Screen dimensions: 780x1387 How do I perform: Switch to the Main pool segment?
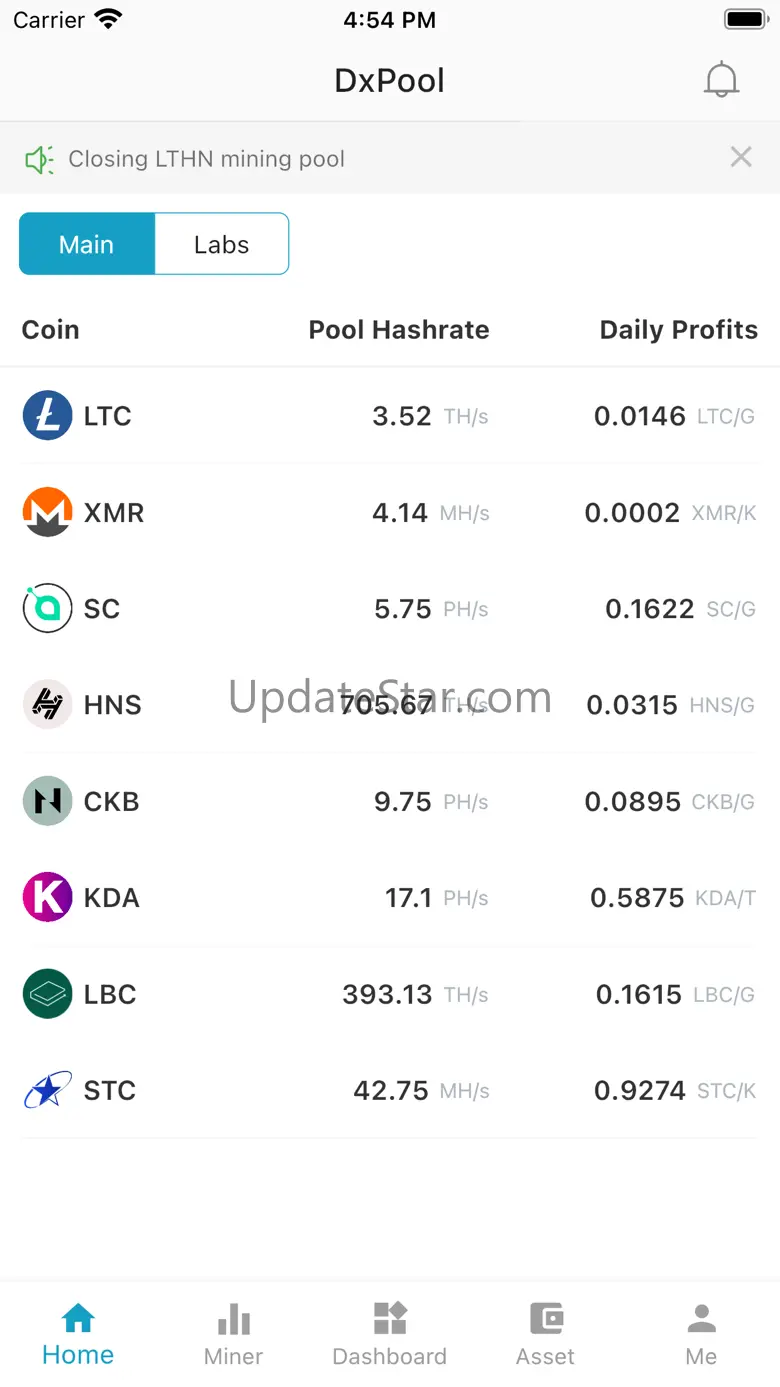click(87, 244)
